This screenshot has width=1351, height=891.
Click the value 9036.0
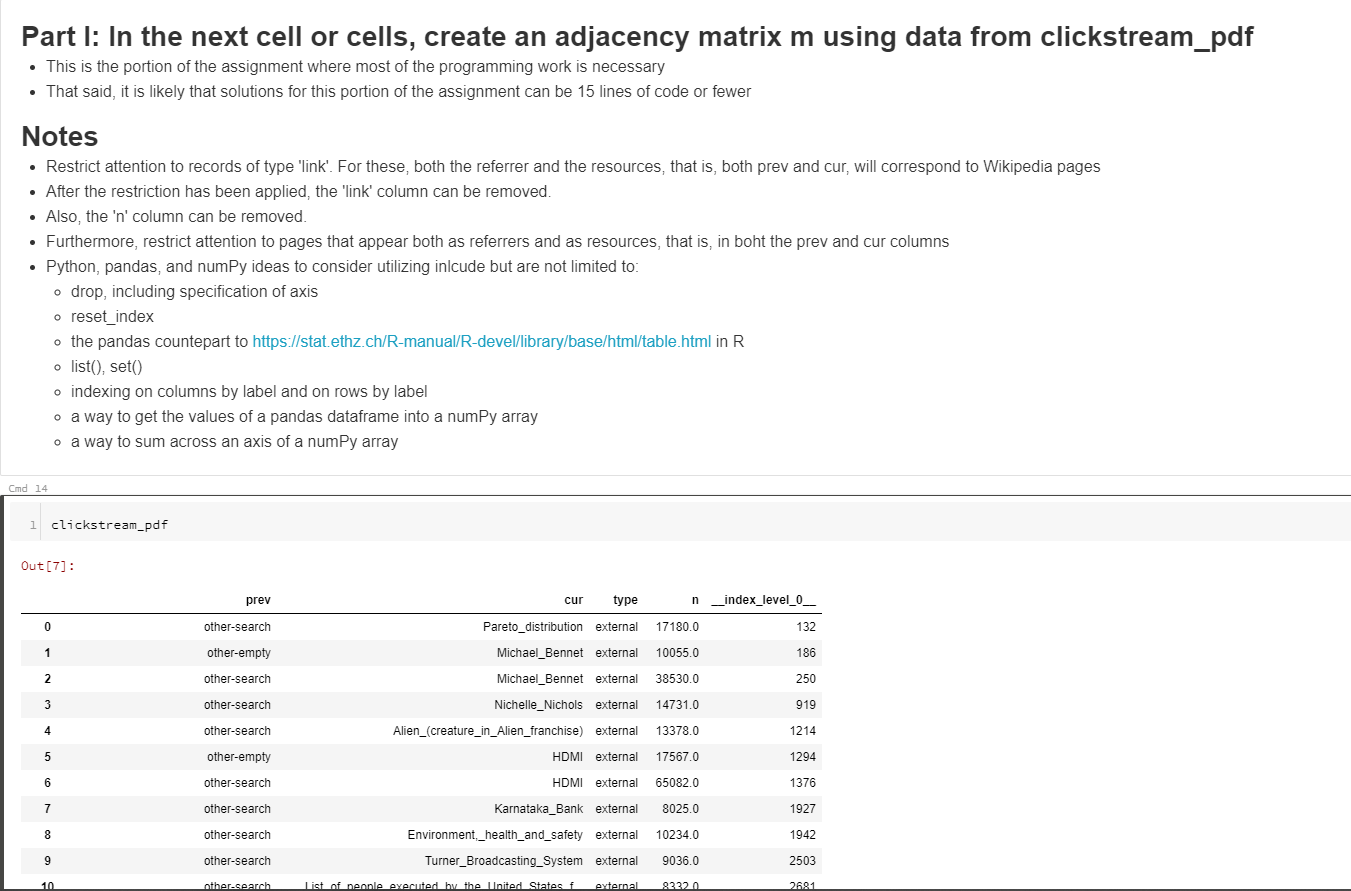tap(681, 861)
